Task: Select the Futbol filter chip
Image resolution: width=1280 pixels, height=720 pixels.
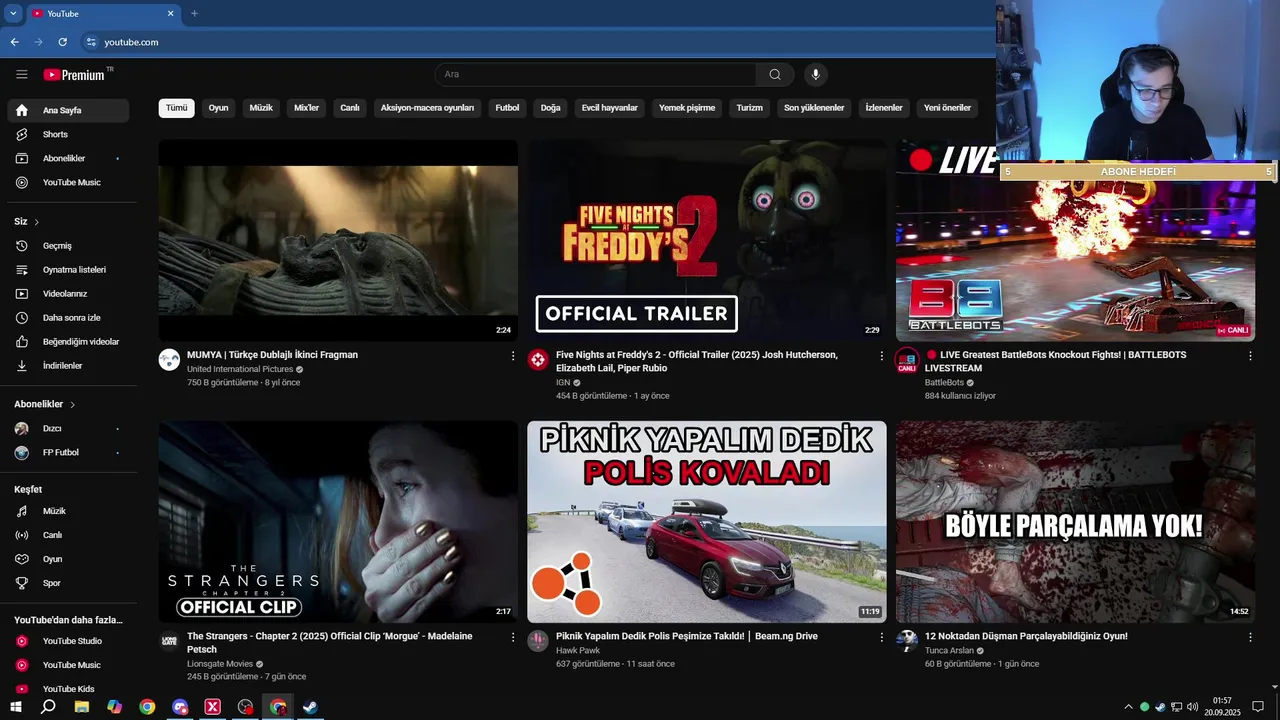Action: (507, 108)
